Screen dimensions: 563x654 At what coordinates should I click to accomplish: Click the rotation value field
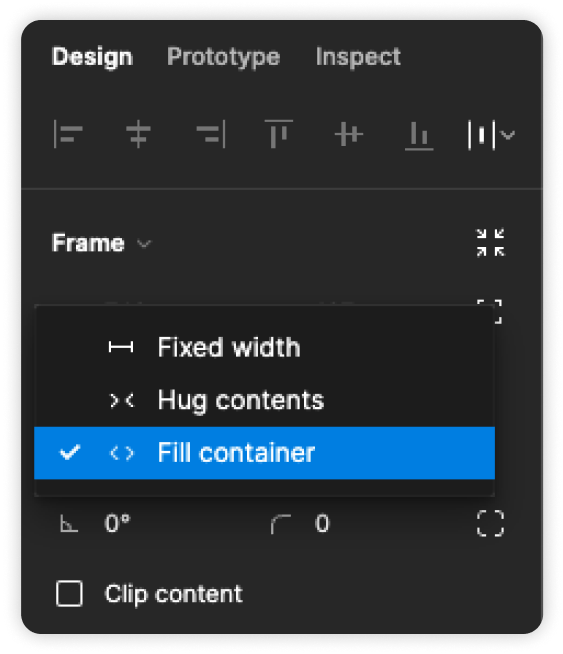point(118,523)
